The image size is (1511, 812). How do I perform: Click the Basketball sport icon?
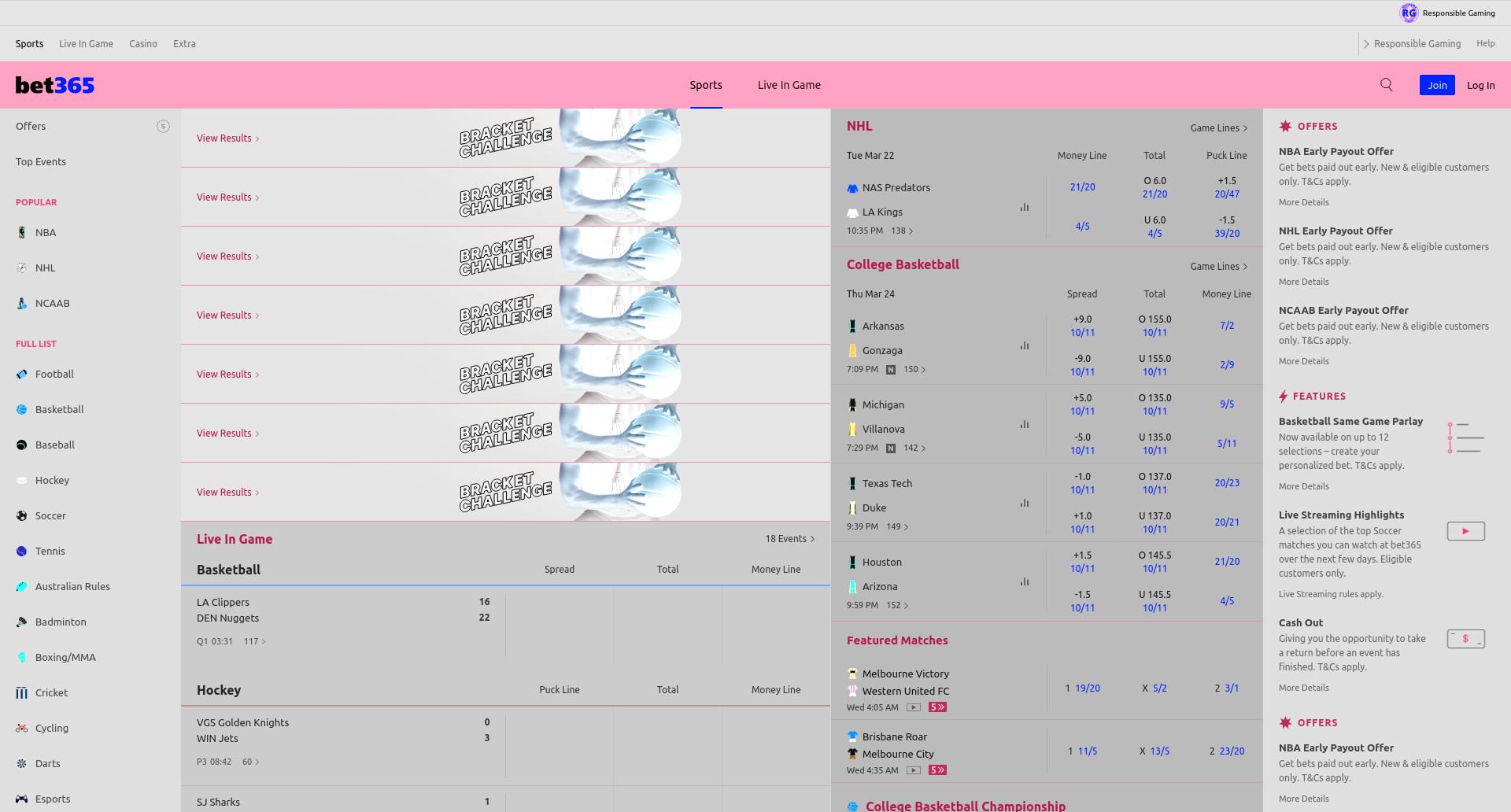pyautogui.click(x=21, y=409)
